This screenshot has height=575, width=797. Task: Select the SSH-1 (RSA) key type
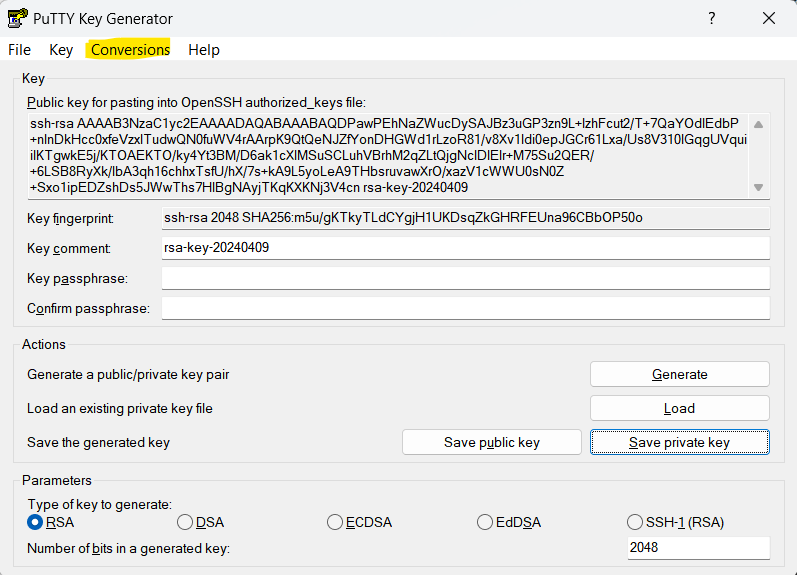[x=676, y=522]
